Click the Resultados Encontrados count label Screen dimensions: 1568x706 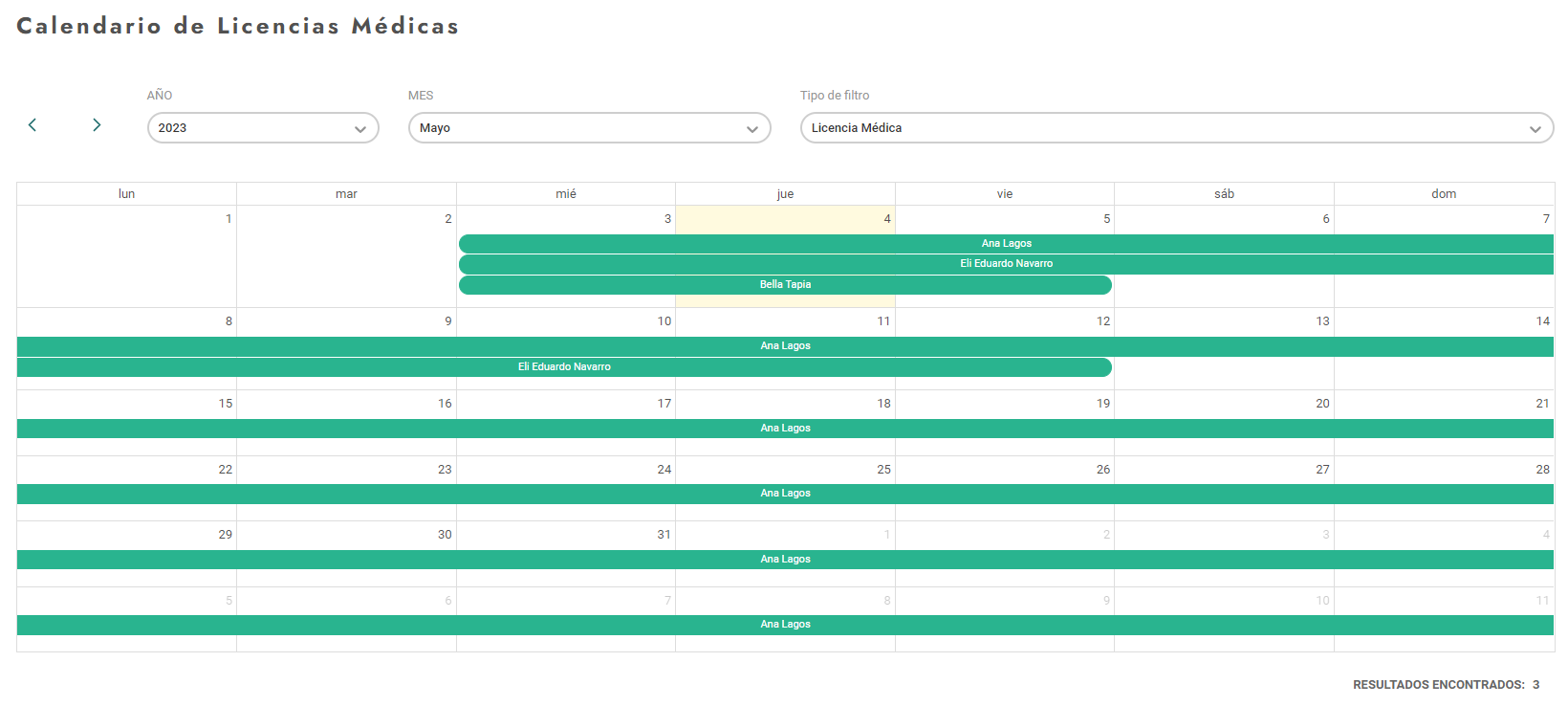(1446, 685)
